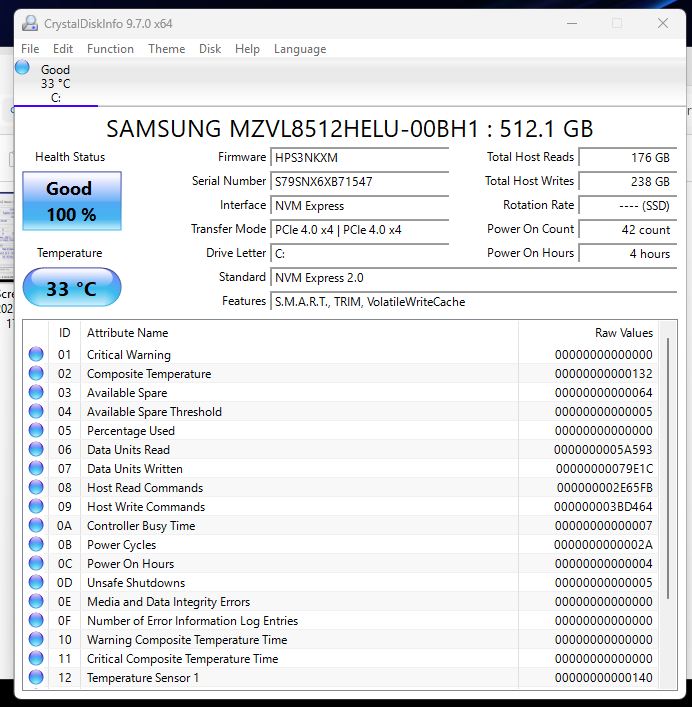Click the status orb for Critical Composite Temperature Time
Viewport: 692px width, 707px height.
[x=36, y=658]
